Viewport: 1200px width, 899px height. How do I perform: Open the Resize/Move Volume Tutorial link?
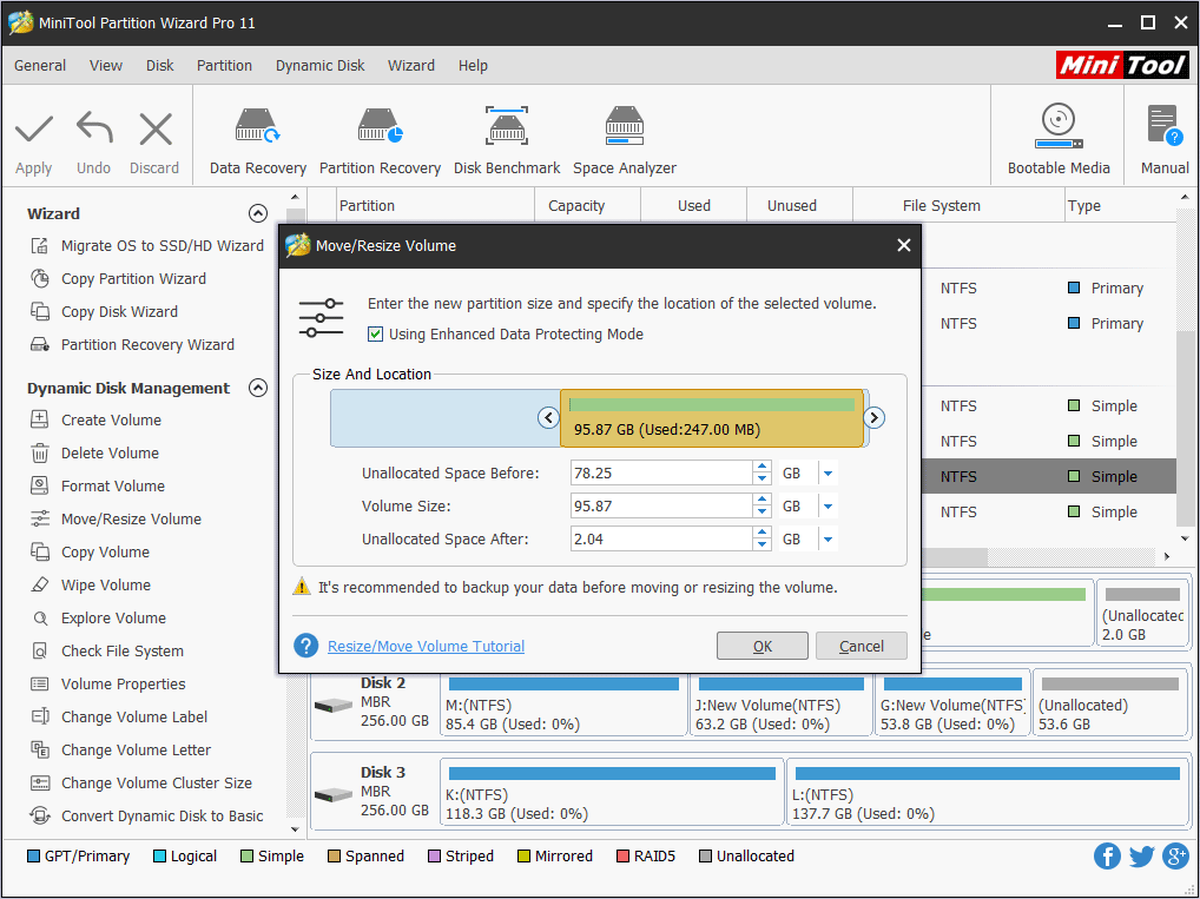tap(426, 646)
